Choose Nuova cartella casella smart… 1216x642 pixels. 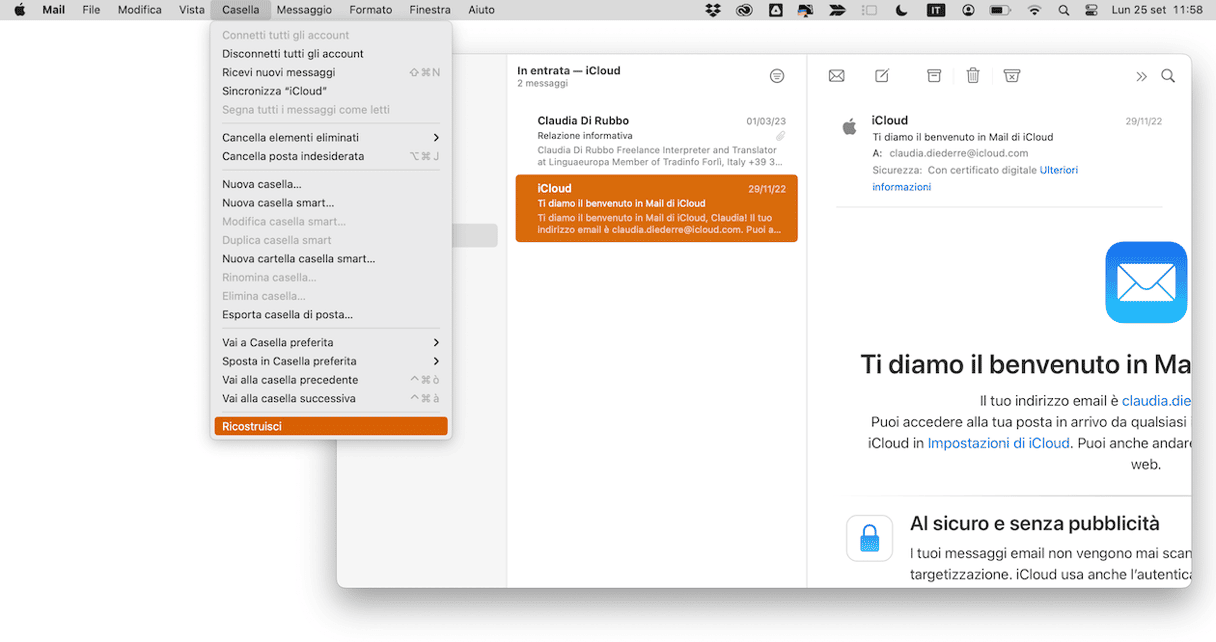pyautogui.click(x=331, y=259)
